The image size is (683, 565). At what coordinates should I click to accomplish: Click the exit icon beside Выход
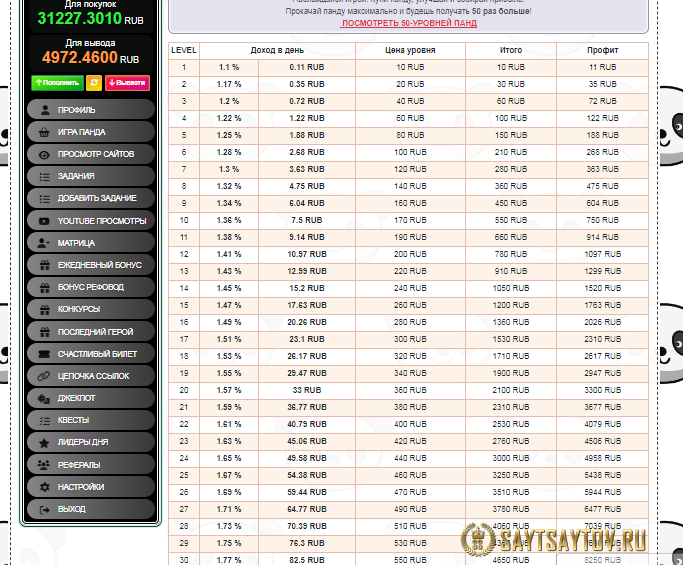point(44,509)
